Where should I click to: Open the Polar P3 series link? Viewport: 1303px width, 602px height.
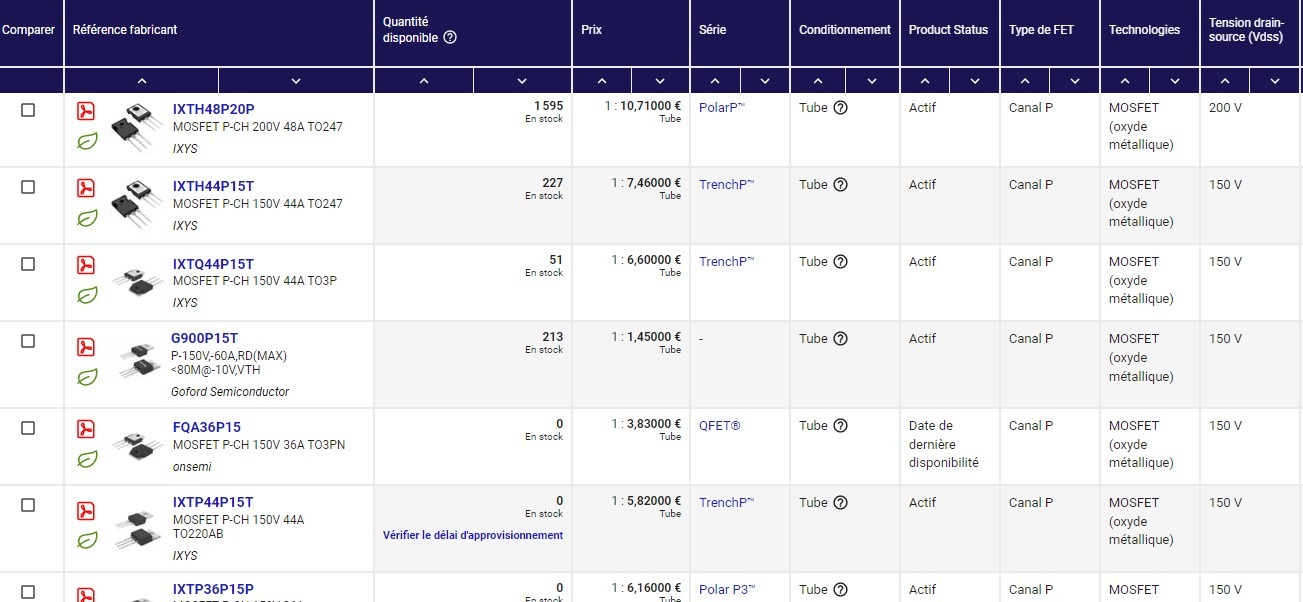pyautogui.click(x=727, y=590)
